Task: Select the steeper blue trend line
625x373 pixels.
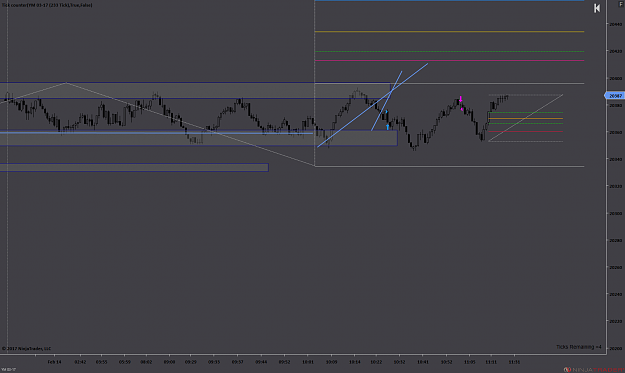Action: click(x=387, y=100)
